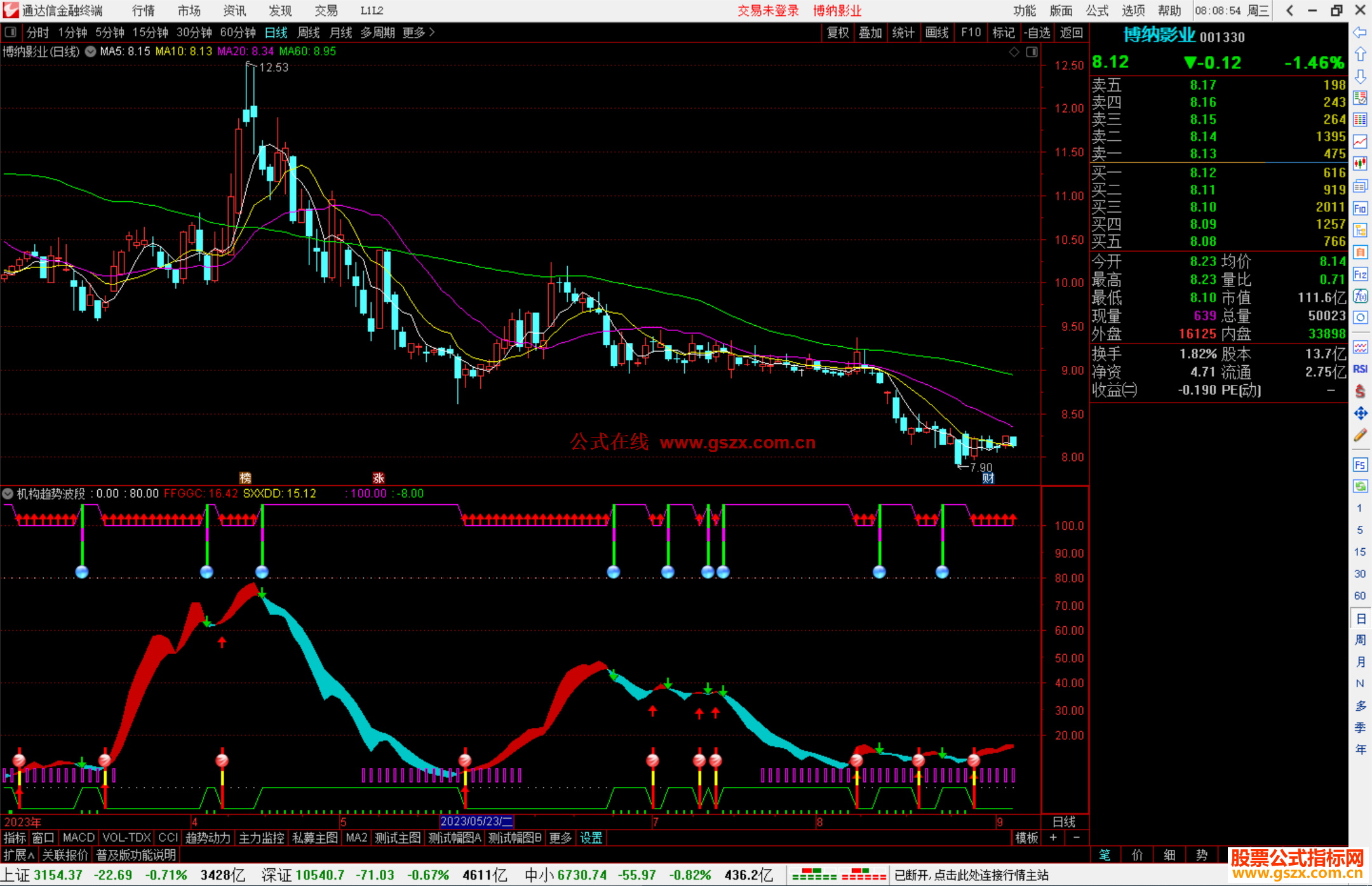The image size is (1372, 886).
Task: Click the 设置 indicator settings button
Action: (x=591, y=838)
